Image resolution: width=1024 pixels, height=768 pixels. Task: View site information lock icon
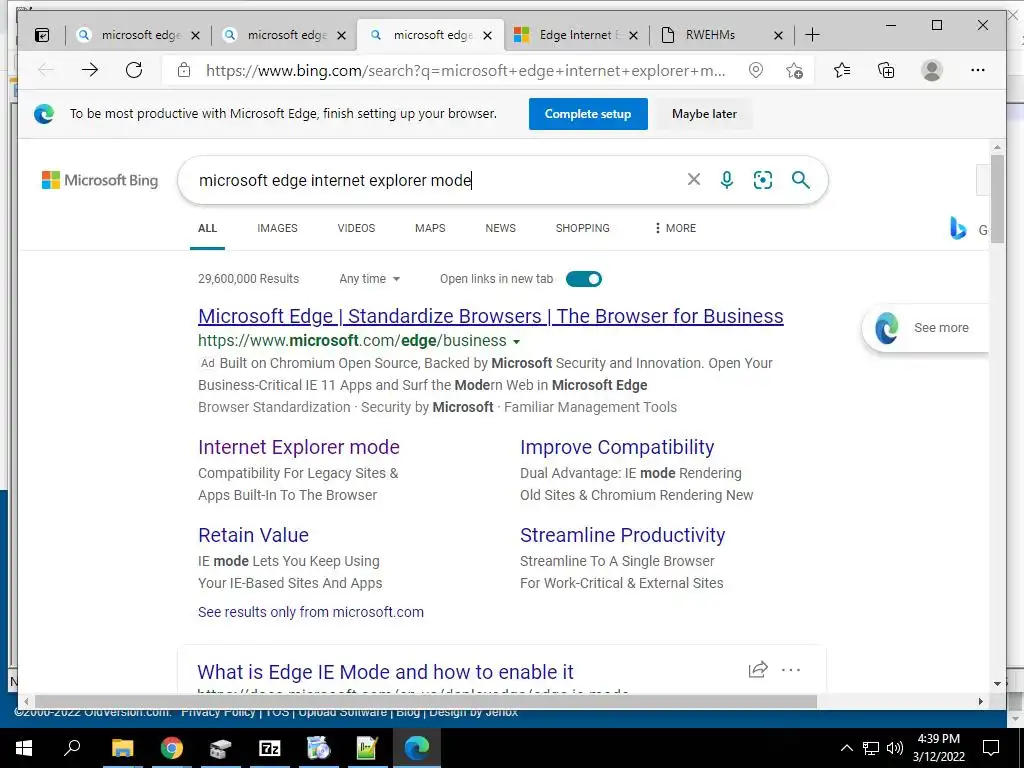click(184, 70)
